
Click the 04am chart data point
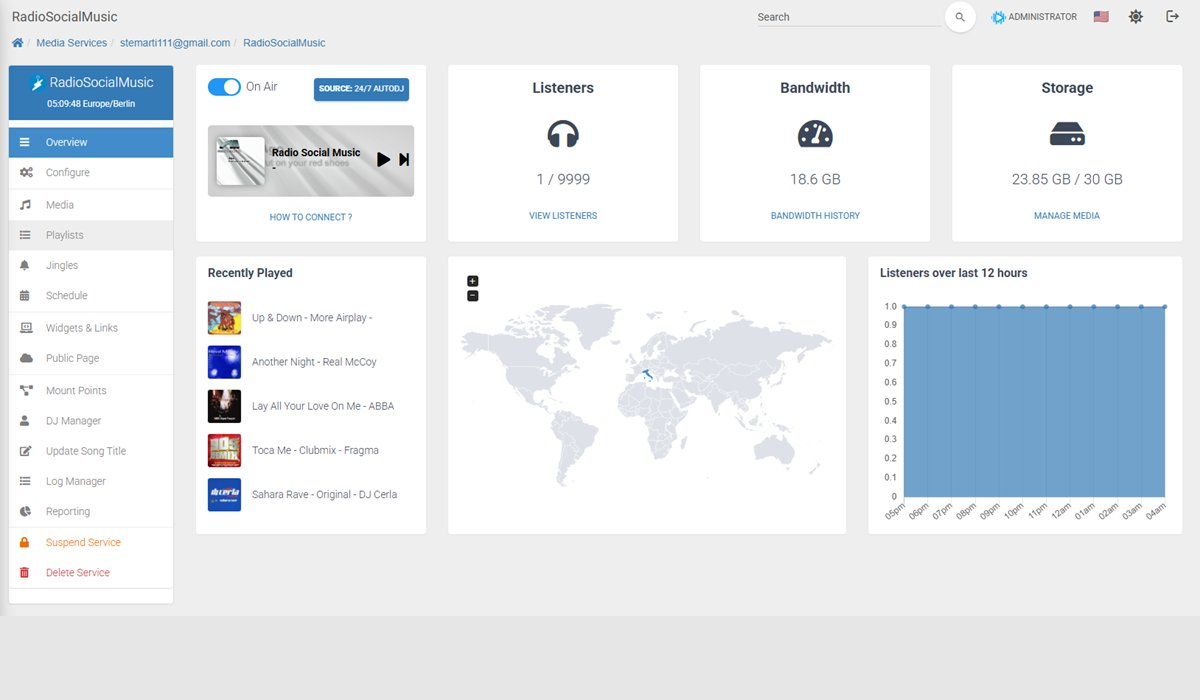coord(1165,306)
